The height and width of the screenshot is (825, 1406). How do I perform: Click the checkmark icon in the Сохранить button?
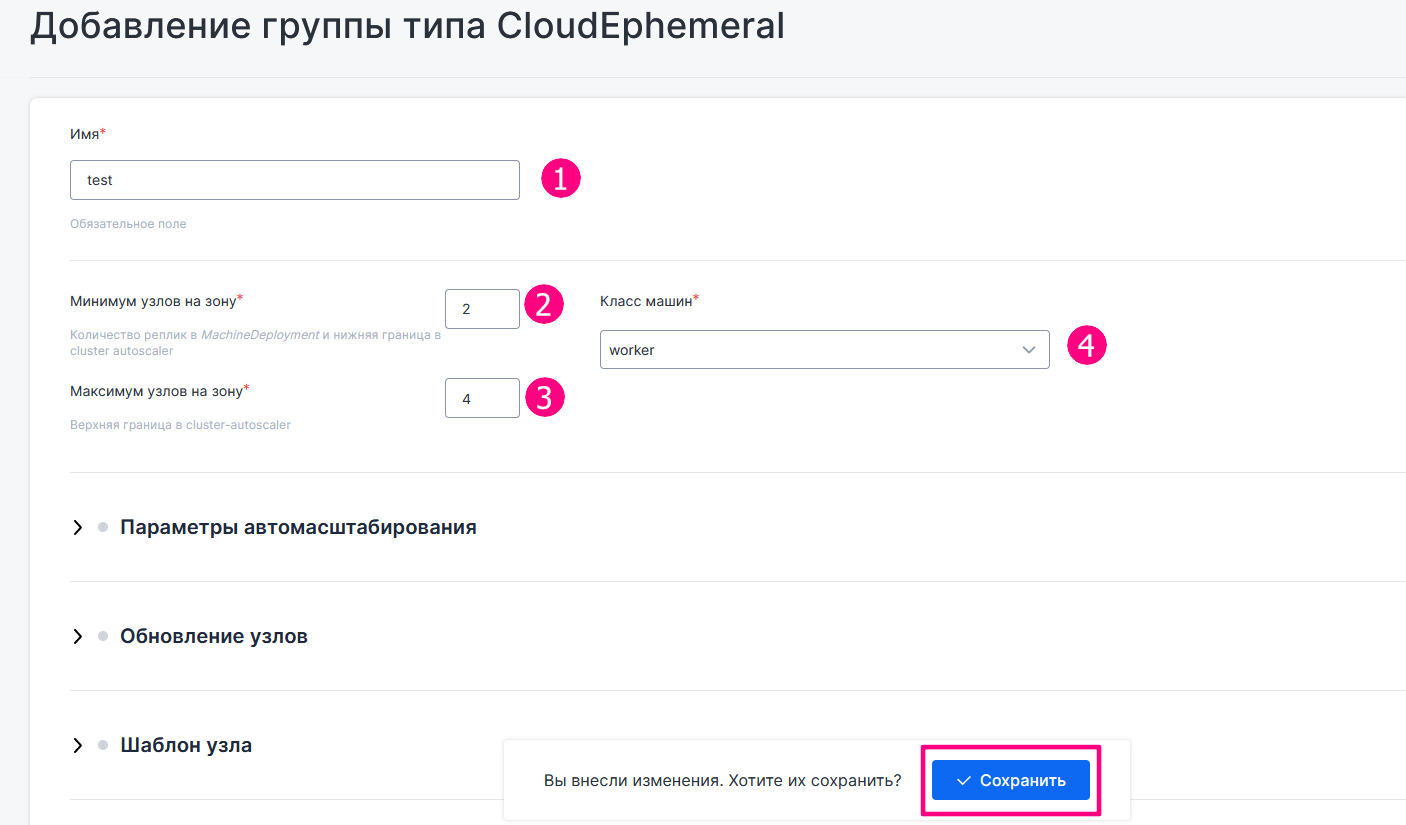click(x=964, y=780)
